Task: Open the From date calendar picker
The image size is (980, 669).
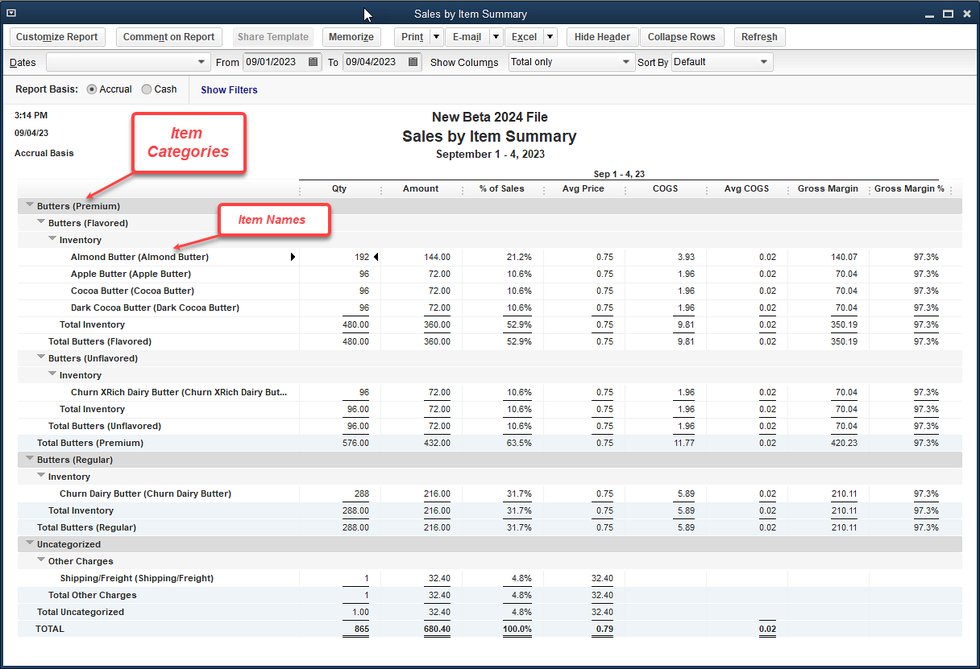Action: (x=315, y=62)
